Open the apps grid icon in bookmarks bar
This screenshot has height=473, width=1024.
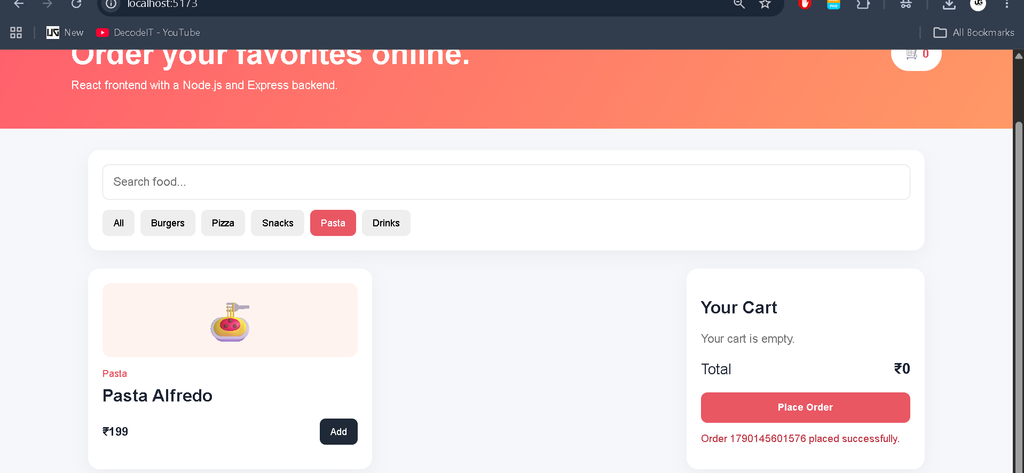tap(16, 33)
